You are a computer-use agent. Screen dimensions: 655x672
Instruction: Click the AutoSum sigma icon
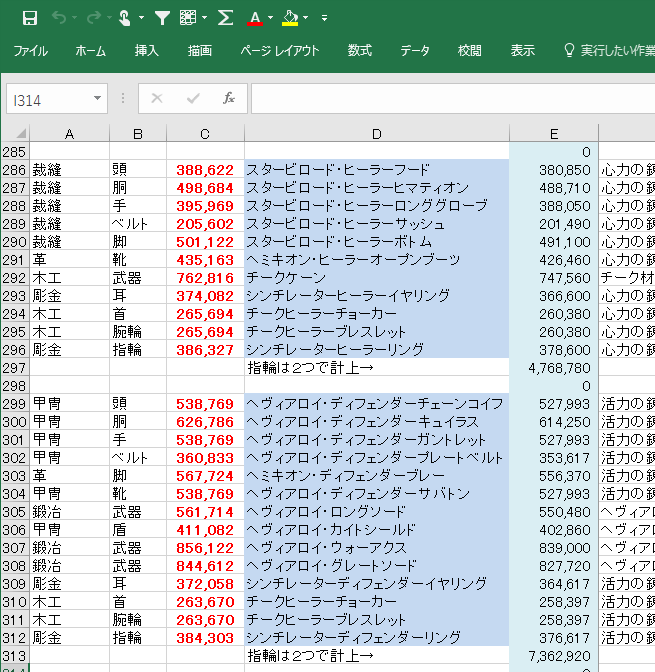[x=225, y=18]
